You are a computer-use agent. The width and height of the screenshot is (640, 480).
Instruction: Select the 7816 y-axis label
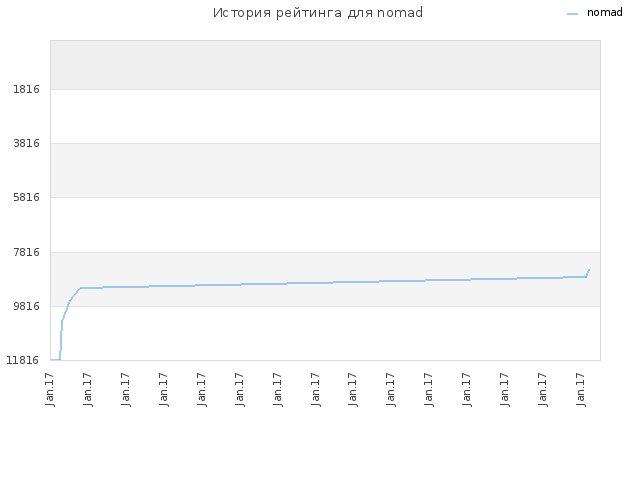coord(26,252)
